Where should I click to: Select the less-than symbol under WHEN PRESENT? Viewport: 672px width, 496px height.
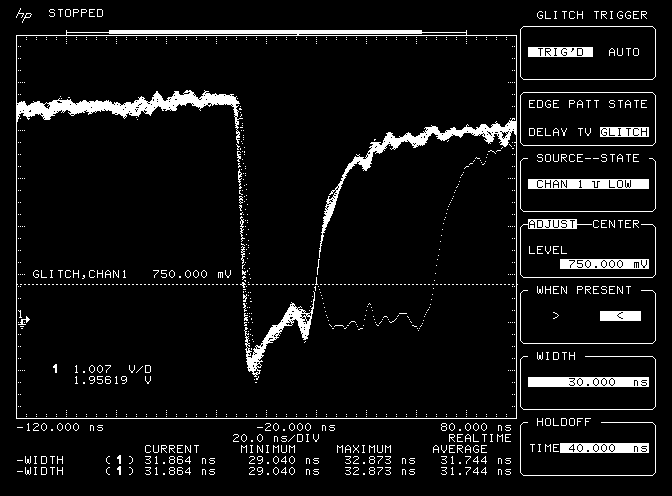pos(619,316)
